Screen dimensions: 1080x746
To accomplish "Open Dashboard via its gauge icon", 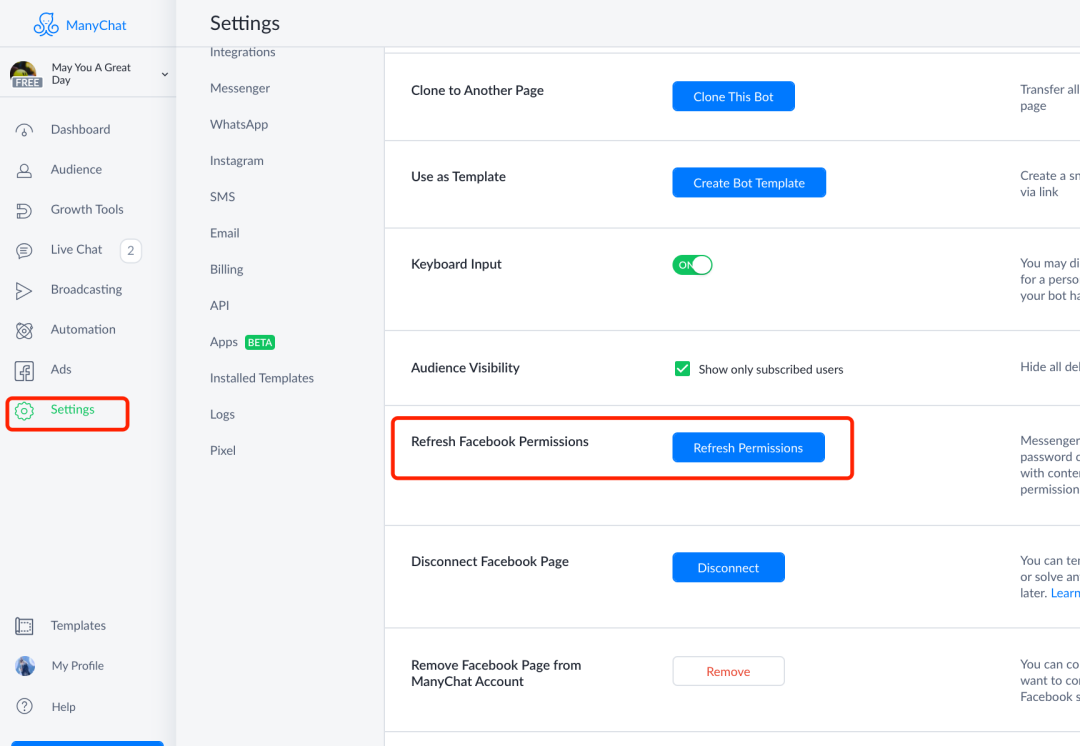I will point(24,130).
